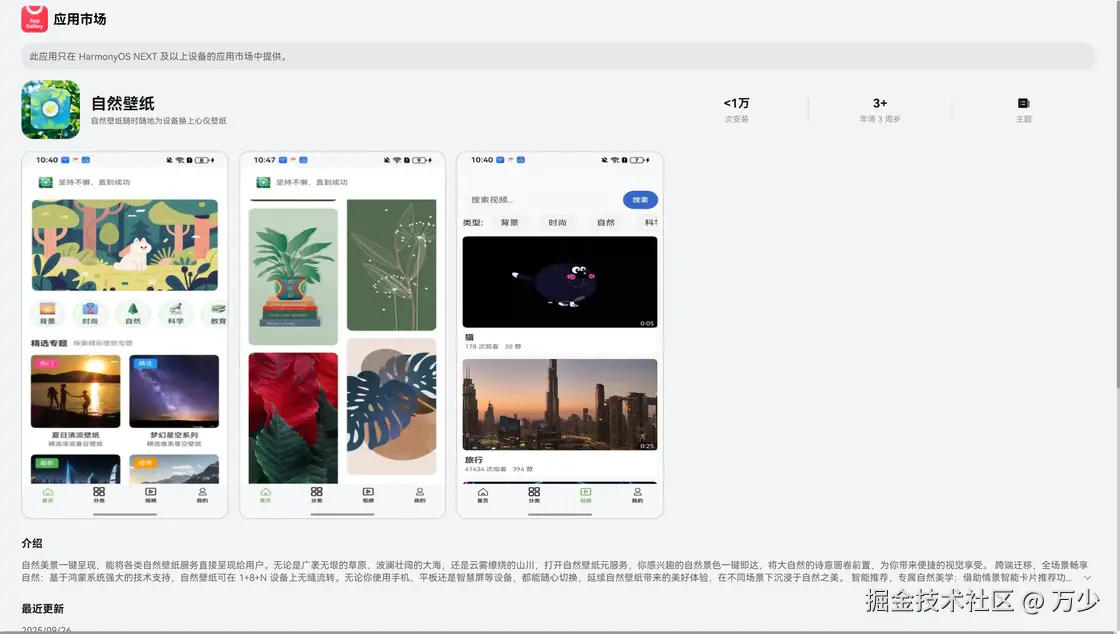Open the 夏日清凉壁纸 sunset thumbnail
The image size is (1120, 634).
click(76, 391)
